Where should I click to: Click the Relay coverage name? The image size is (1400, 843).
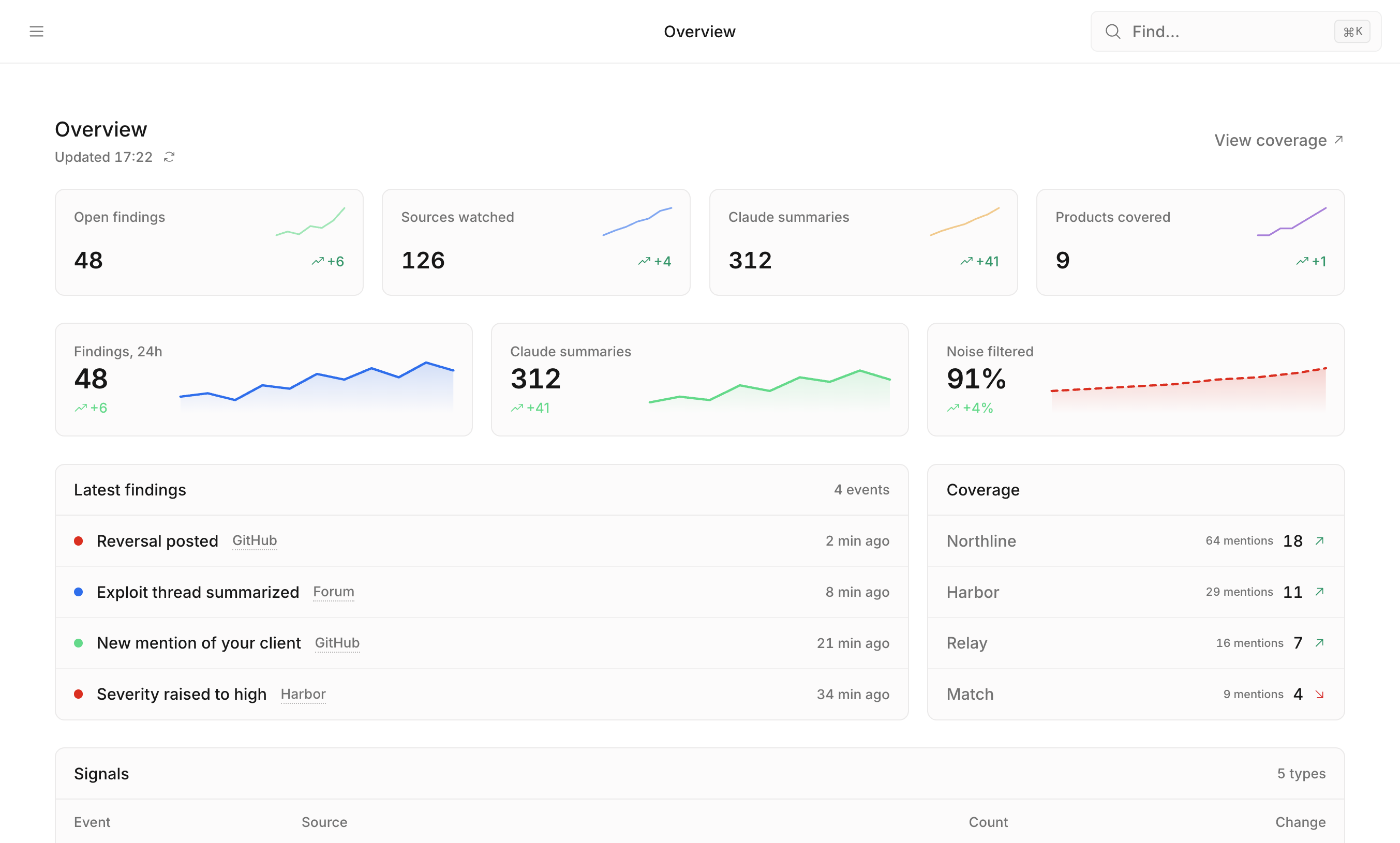pos(966,643)
